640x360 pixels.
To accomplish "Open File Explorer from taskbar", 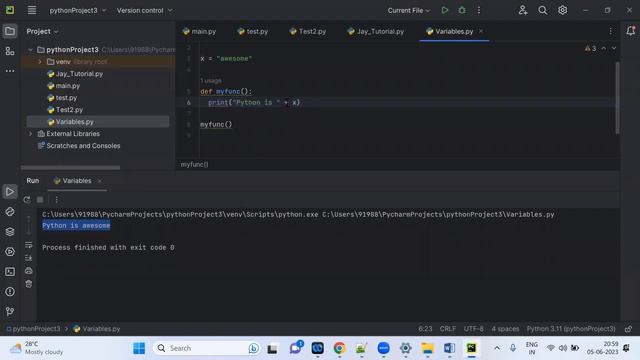I will pyautogui.click(x=427, y=348).
